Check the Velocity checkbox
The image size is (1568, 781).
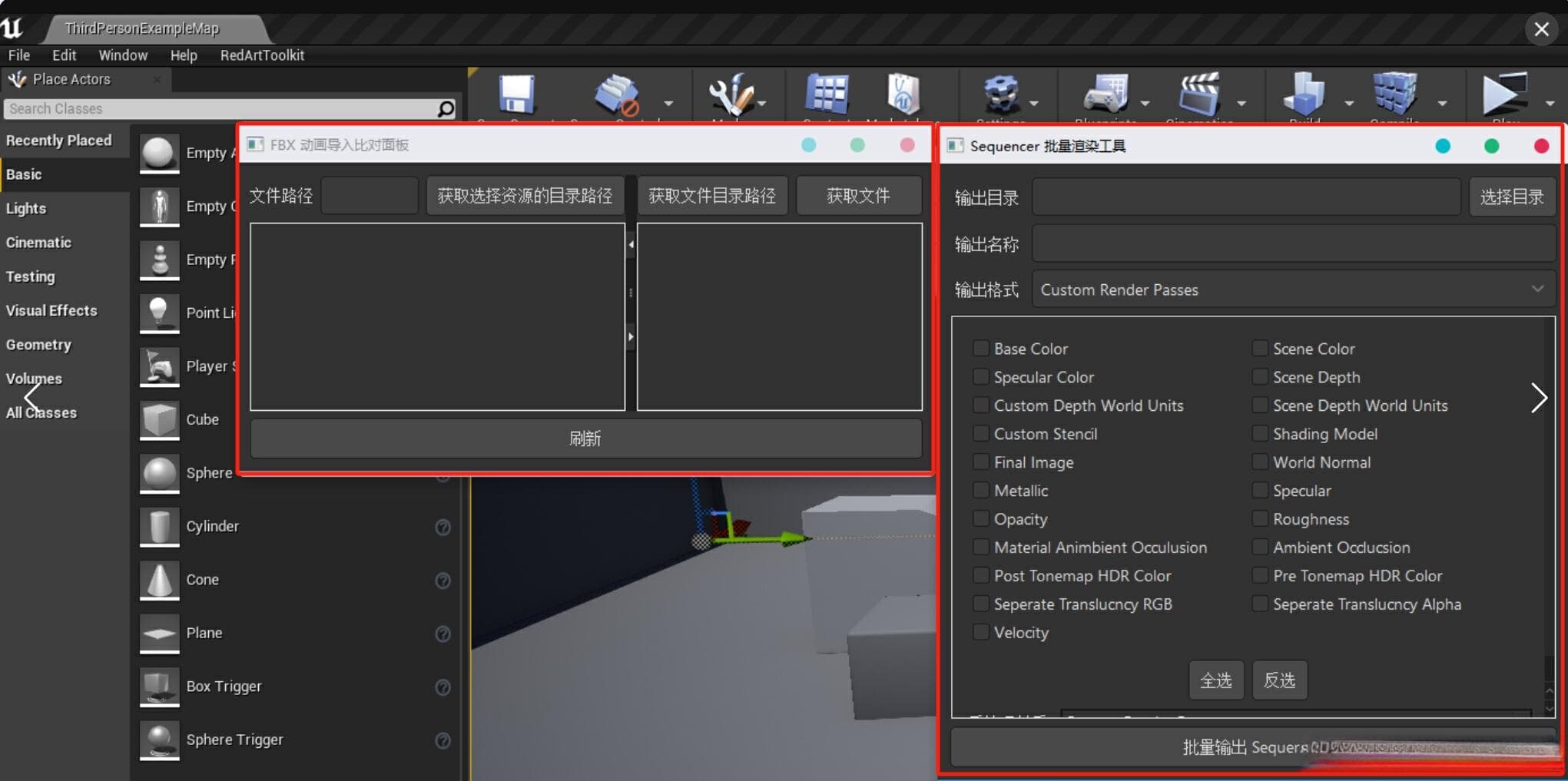point(980,633)
